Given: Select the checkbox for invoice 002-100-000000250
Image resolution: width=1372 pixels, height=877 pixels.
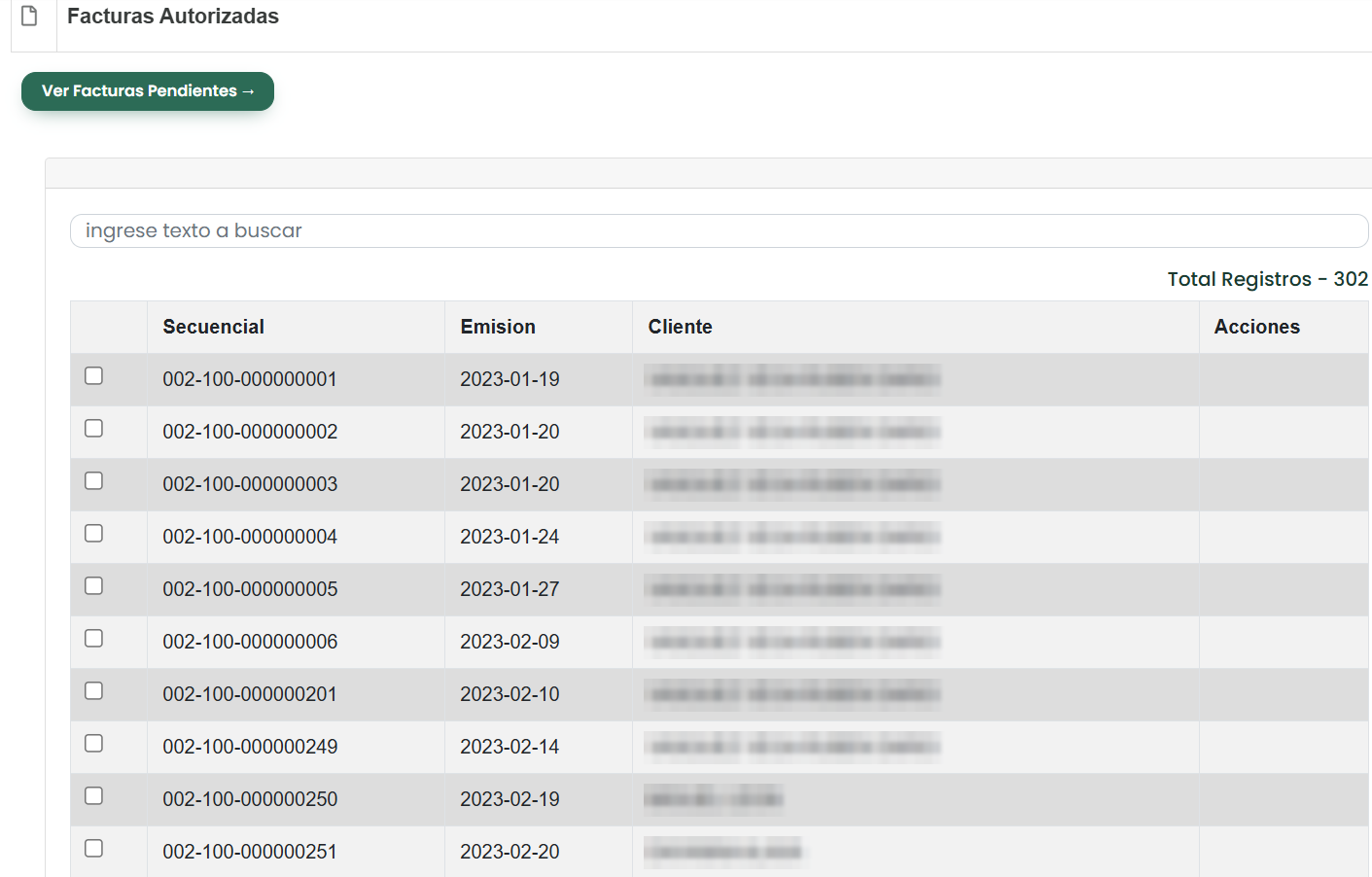Looking at the screenshot, I should tap(94, 796).
